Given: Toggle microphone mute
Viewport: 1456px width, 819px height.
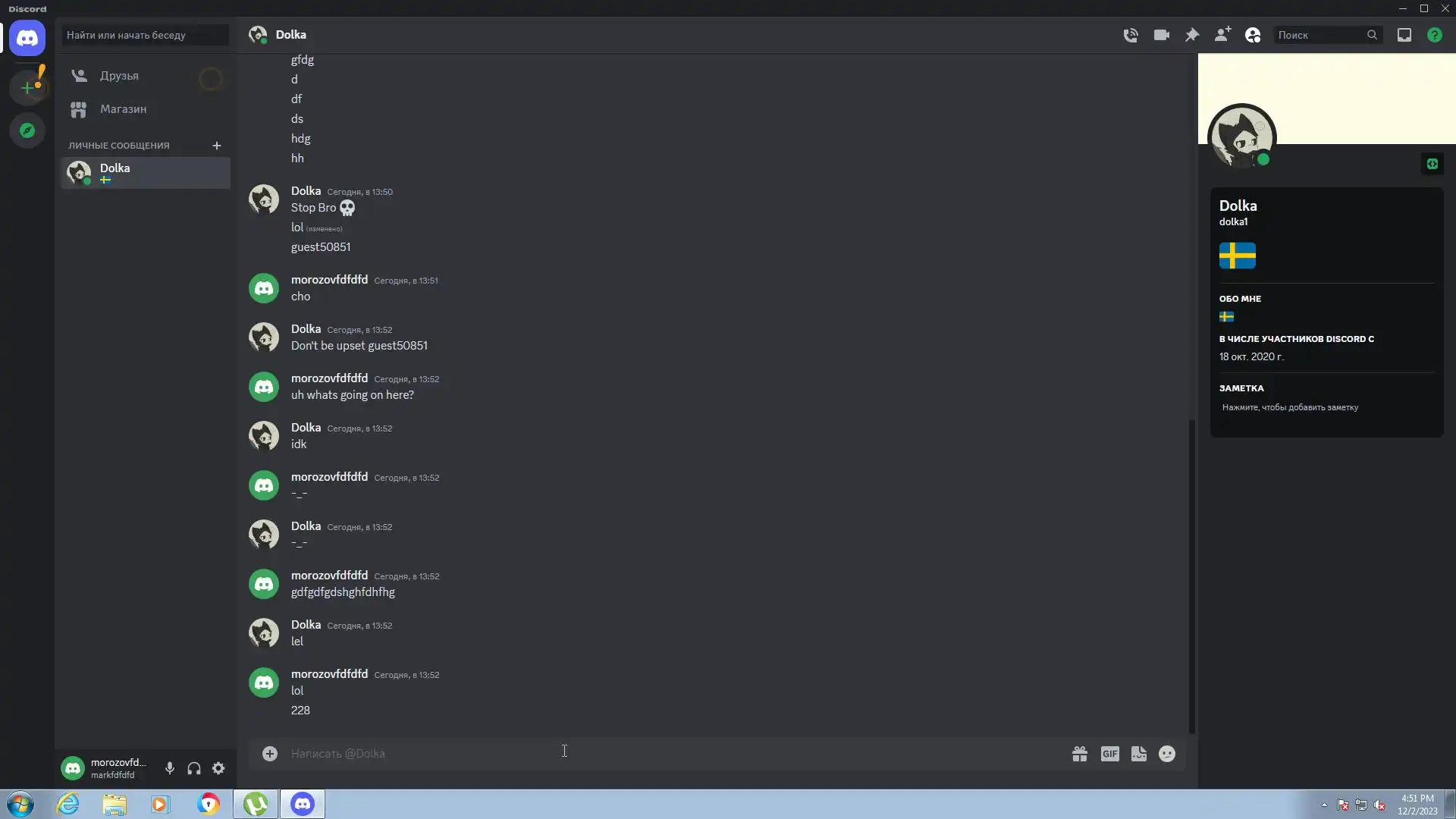Looking at the screenshot, I should (170, 768).
